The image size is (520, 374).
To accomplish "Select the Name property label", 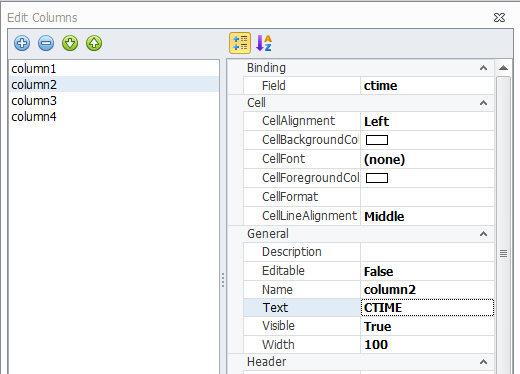I will pos(277,290).
